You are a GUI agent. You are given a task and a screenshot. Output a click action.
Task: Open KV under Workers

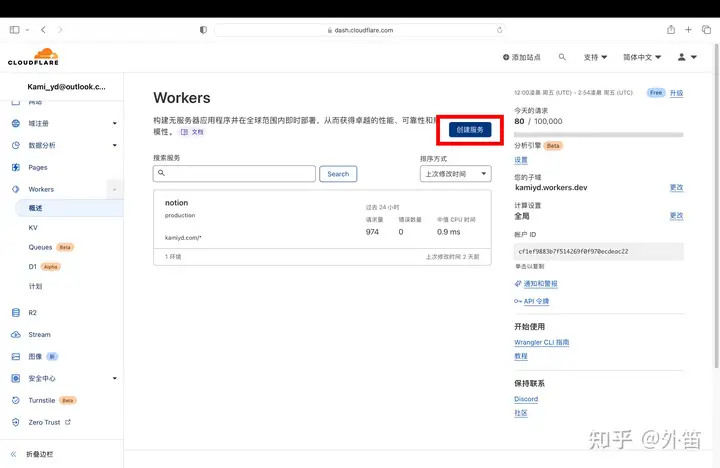33,227
